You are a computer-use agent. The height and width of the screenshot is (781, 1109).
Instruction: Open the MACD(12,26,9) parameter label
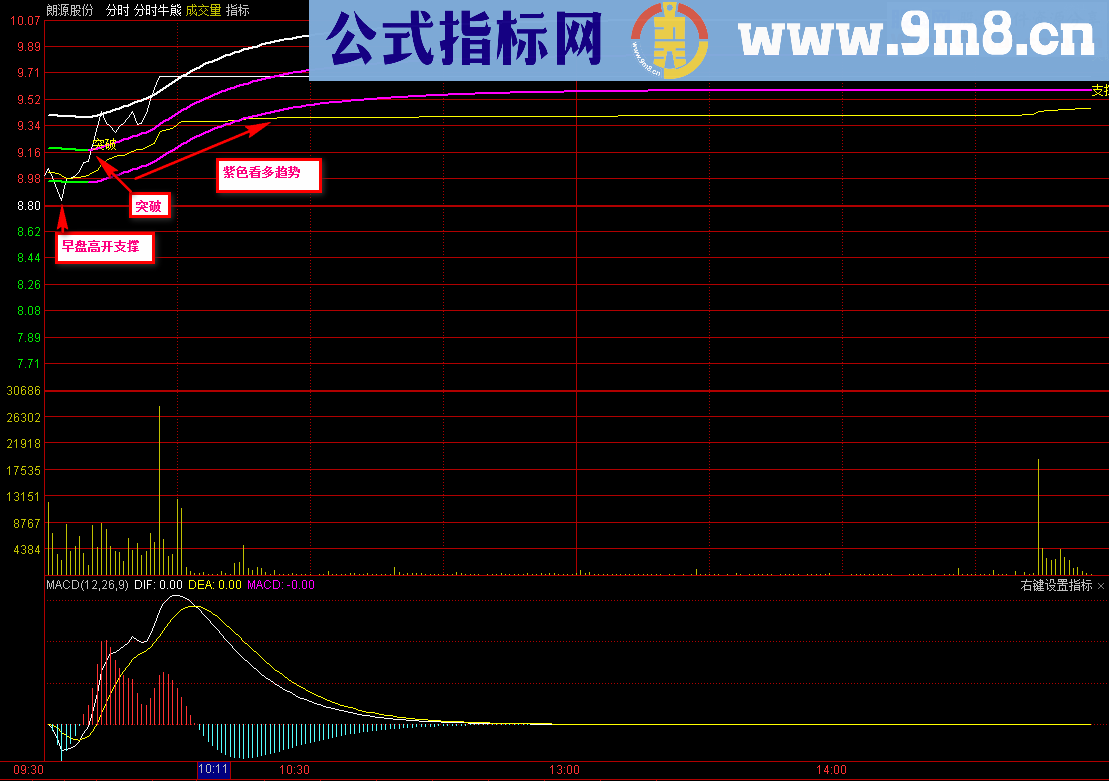click(x=88, y=584)
